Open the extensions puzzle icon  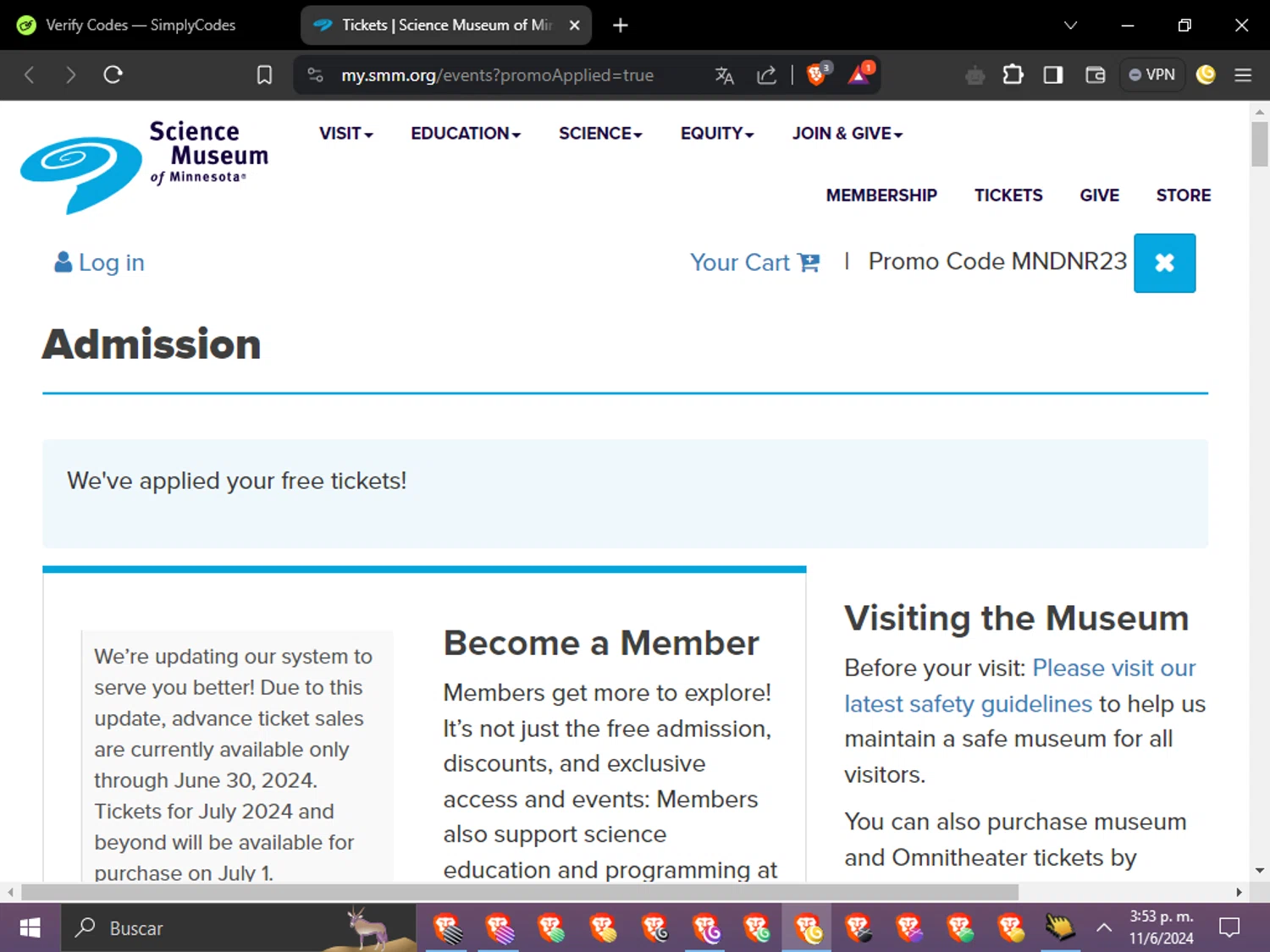coord(1013,75)
